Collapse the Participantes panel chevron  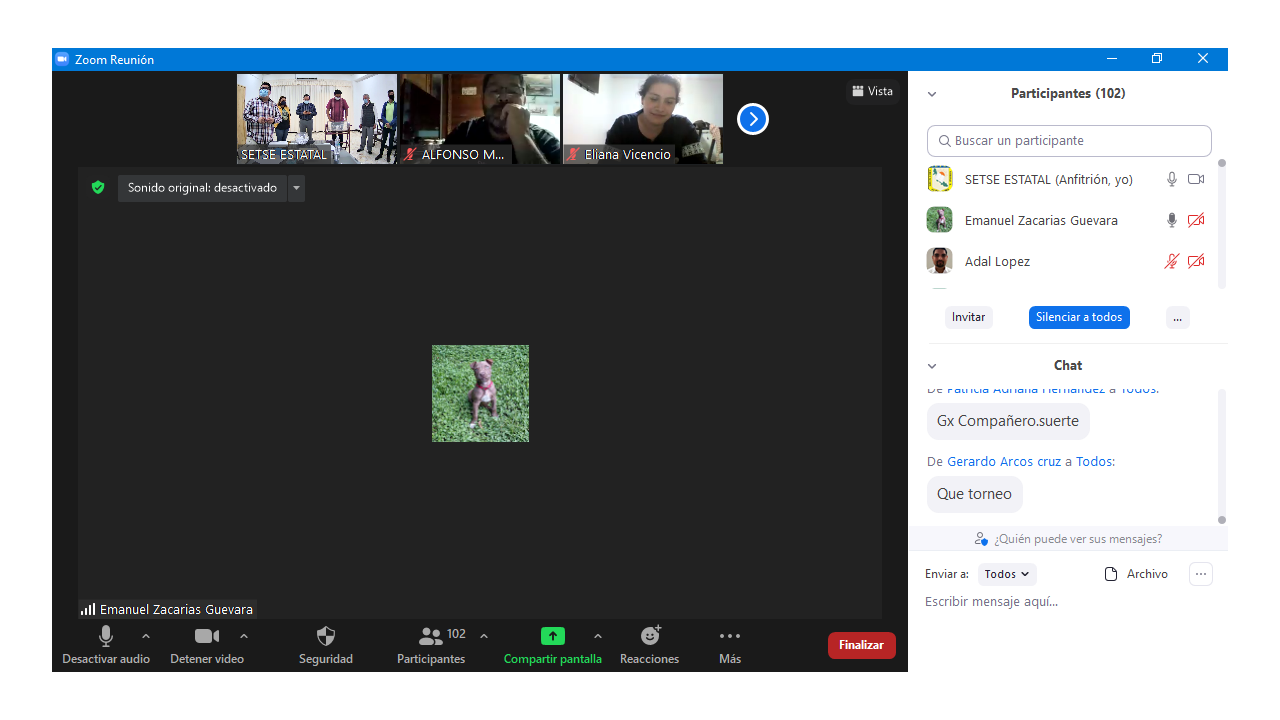point(932,94)
